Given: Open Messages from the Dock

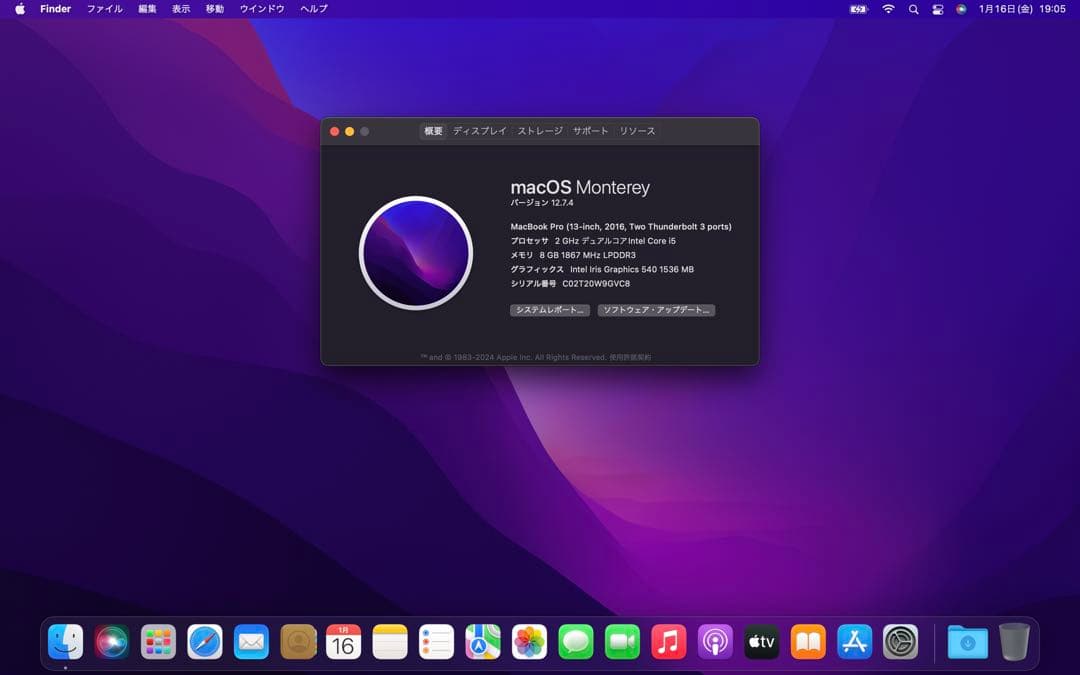Looking at the screenshot, I should [575, 642].
